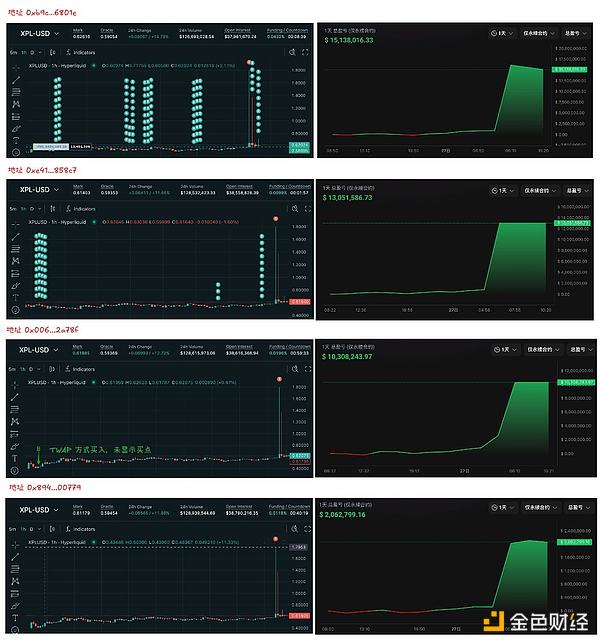Select XABCD pattern tool in 0xe41 chart
The height and width of the screenshot is (643, 600).
pos(16,261)
